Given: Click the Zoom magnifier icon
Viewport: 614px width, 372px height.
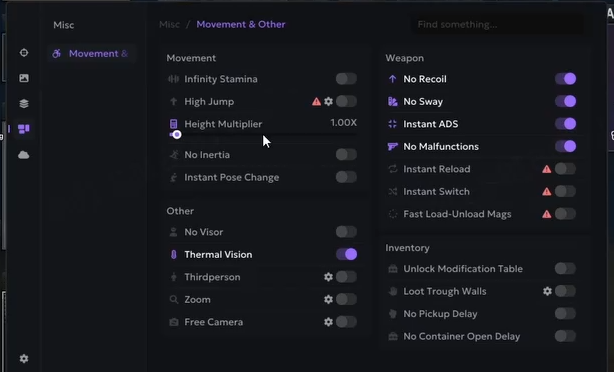Looking at the screenshot, I should [173, 300].
